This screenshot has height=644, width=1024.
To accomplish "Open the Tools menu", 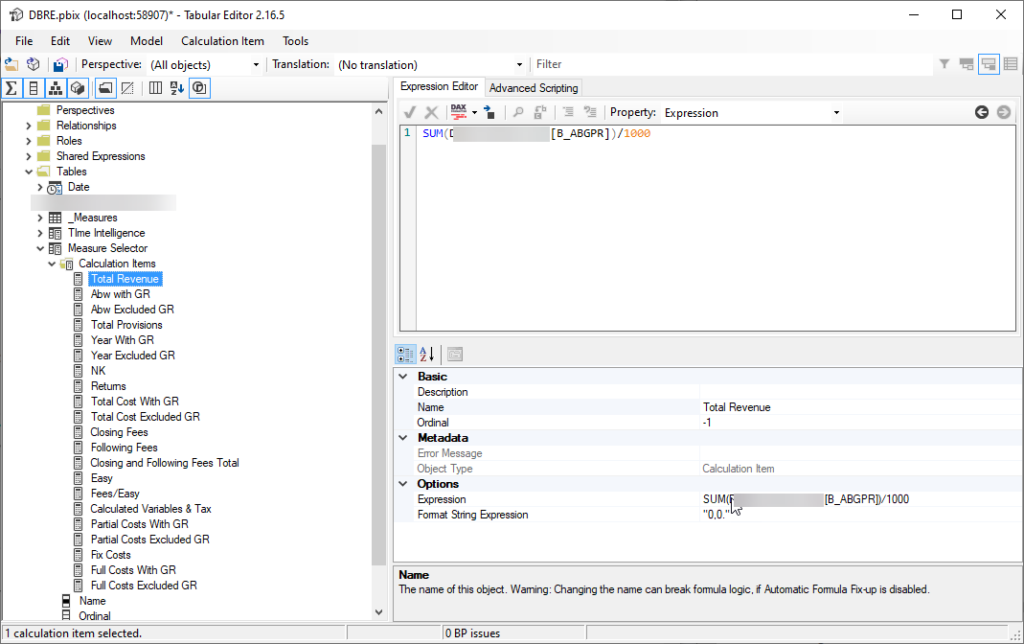I will pyautogui.click(x=295, y=40).
